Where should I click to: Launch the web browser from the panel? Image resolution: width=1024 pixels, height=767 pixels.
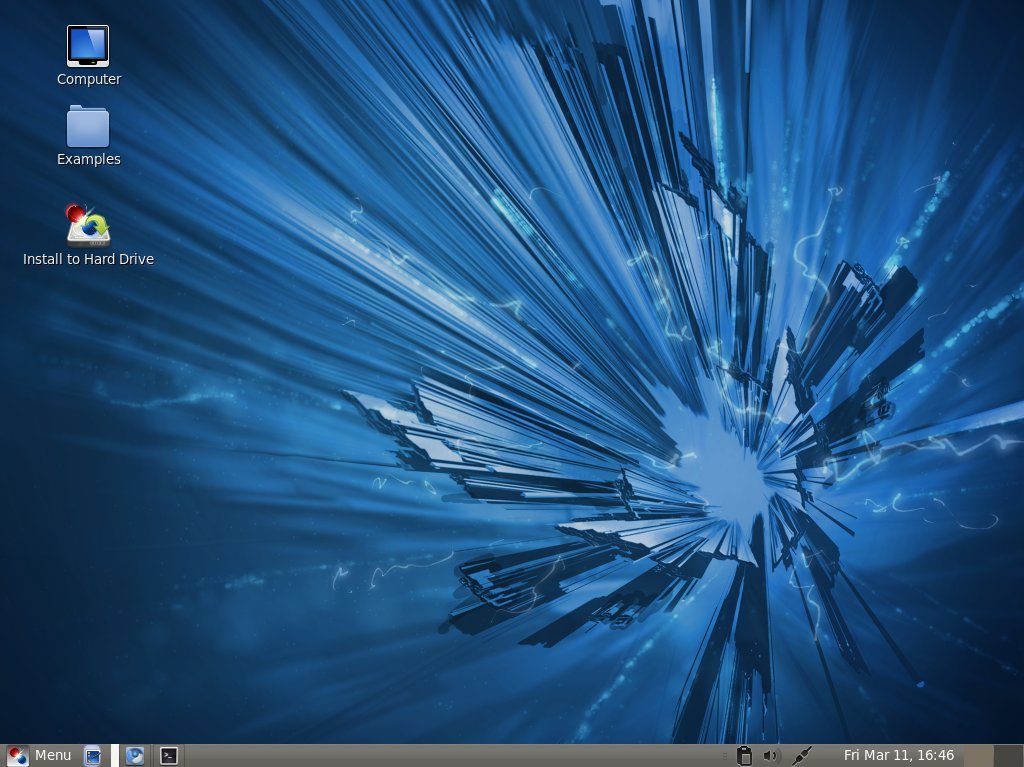[135, 756]
